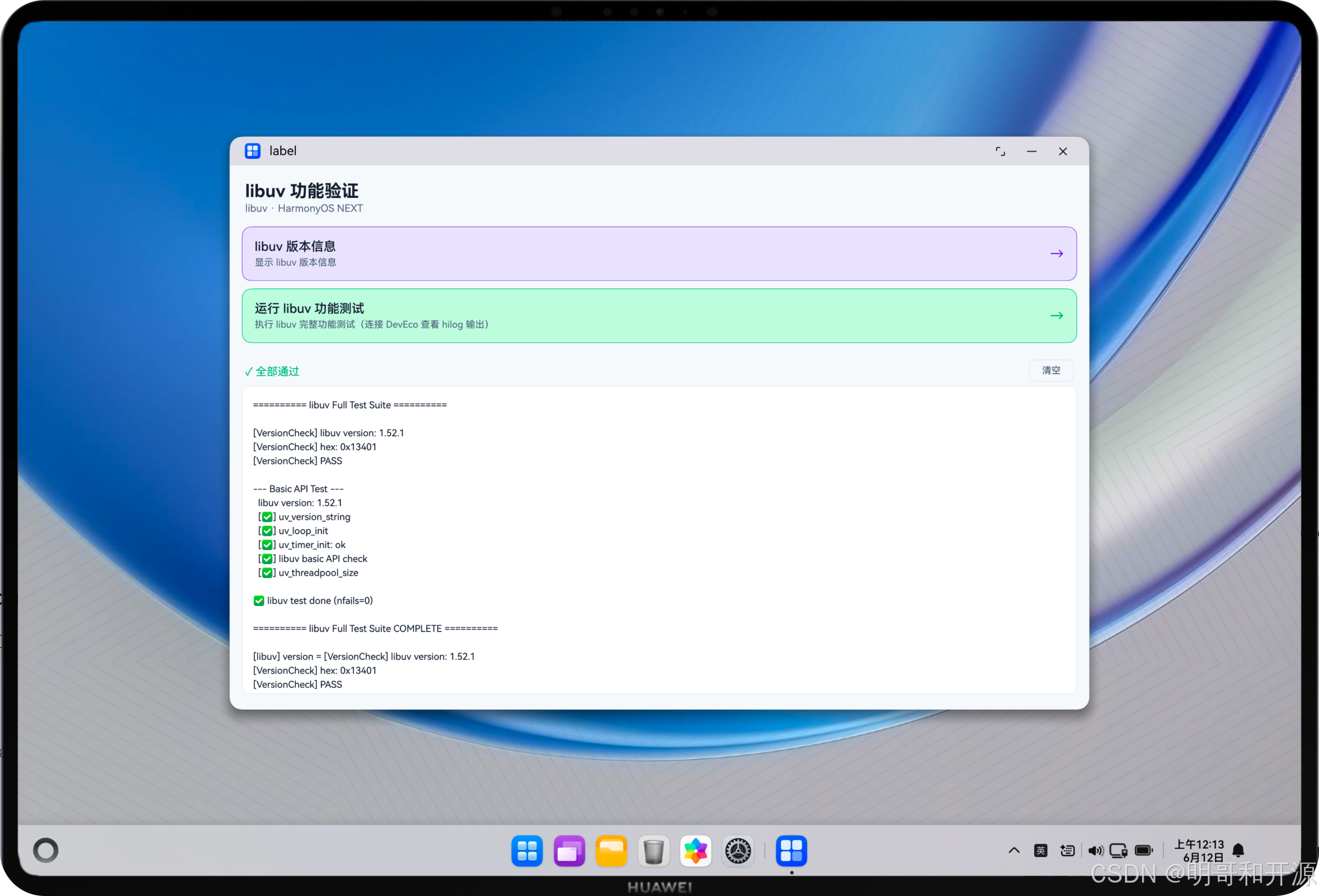1319x896 pixels.
Task: Click the label app icon in title bar
Action: 252,151
